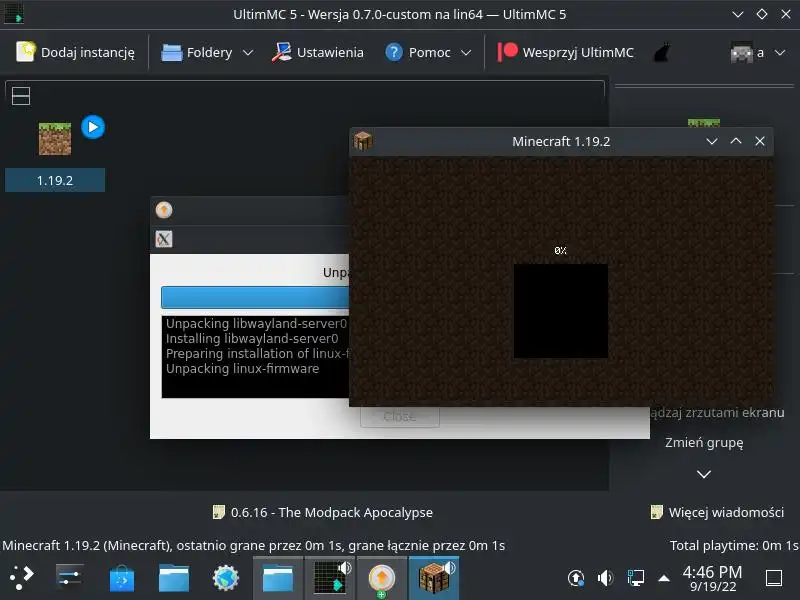The width and height of the screenshot is (800, 600).
Task: Click the Minecraft window's keep-above chevron down
Action: coord(712,141)
